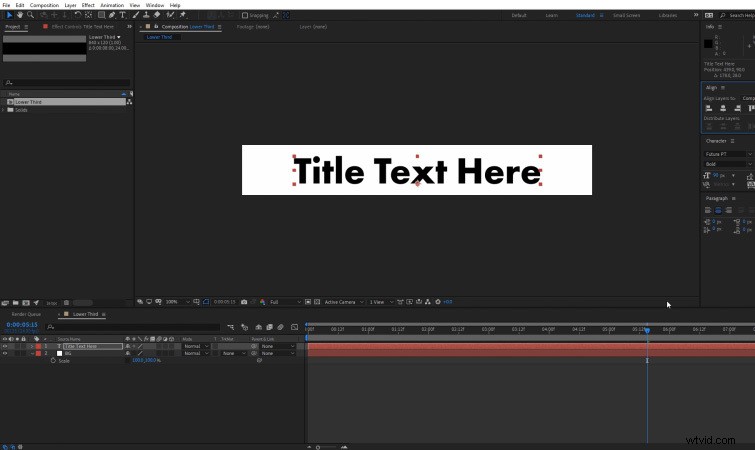Viewport: 755px width, 450px height.
Task: Click the Align Left icon
Action: [x=709, y=108]
